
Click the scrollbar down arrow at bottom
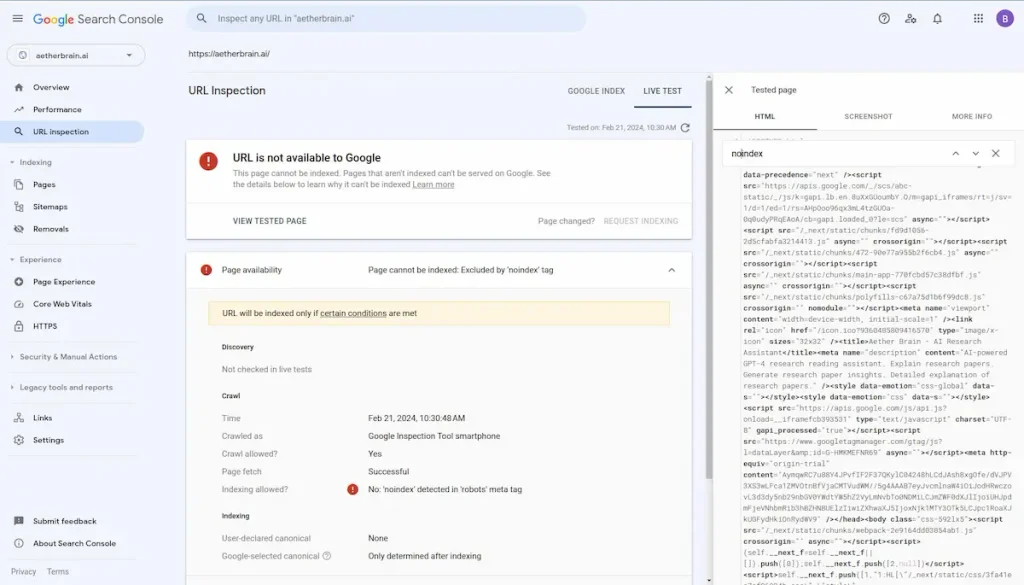[x=709, y=580]
